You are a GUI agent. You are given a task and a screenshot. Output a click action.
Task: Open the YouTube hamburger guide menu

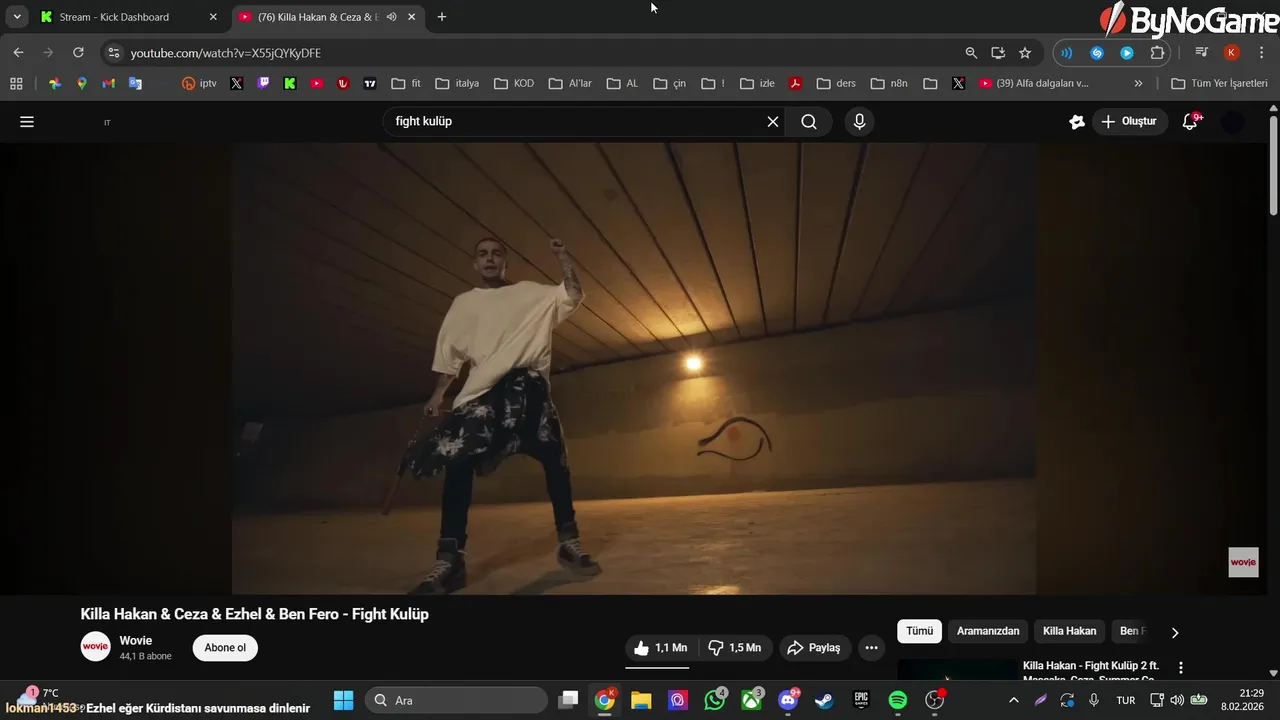click(x=27, y=122)
